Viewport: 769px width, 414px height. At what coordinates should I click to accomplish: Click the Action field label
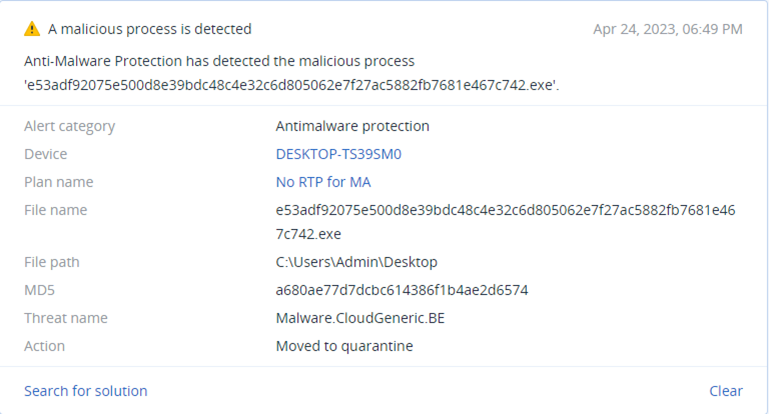44,346
